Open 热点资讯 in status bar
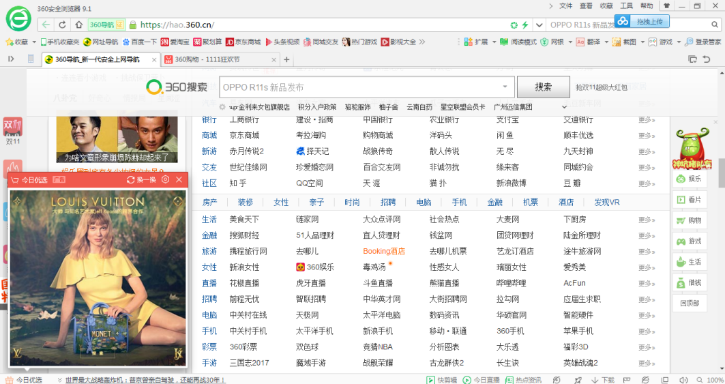The width and height of the screenshot is (725, 384). pos(524,380)
